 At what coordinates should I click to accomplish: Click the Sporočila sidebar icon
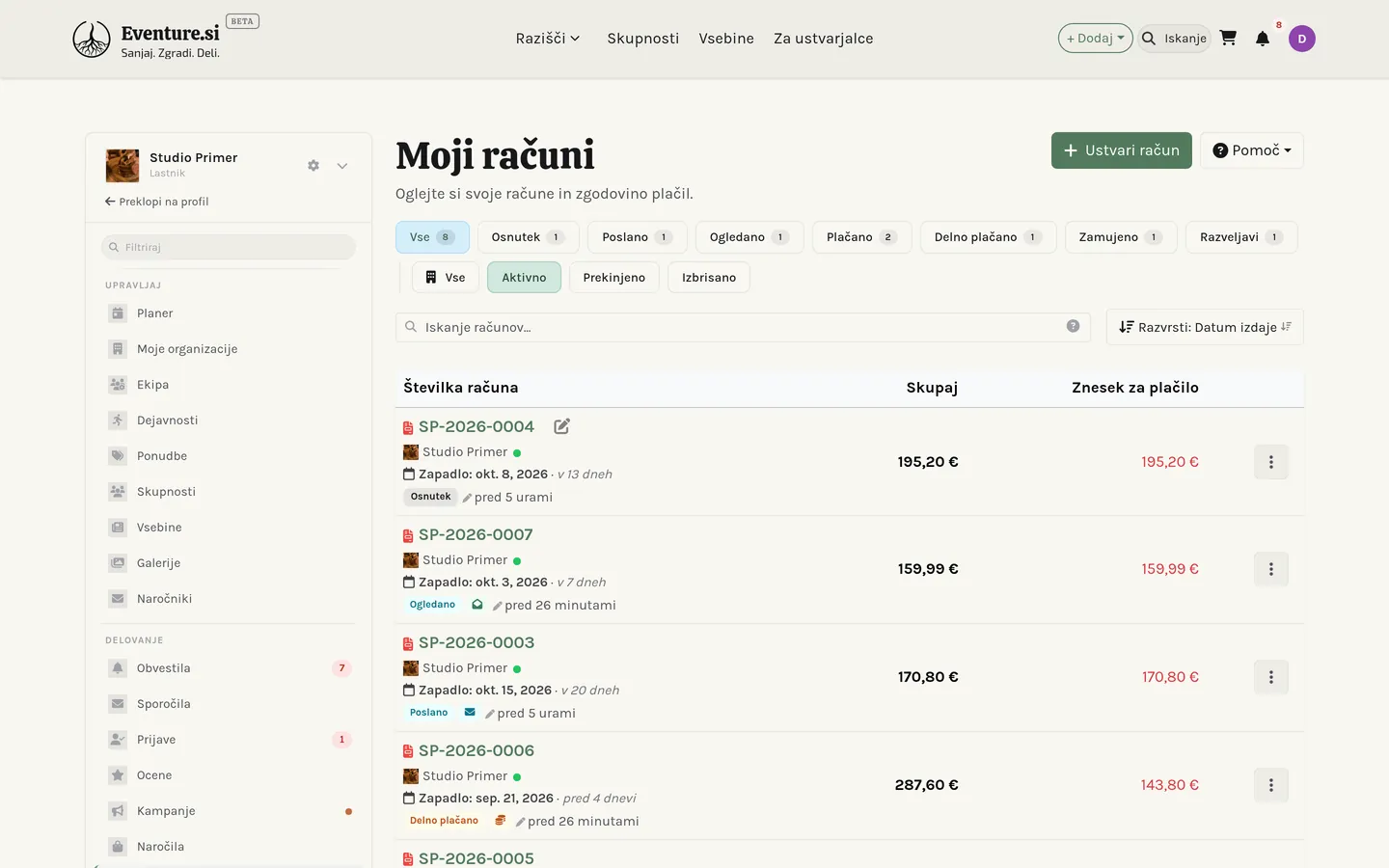coord(118,704)
